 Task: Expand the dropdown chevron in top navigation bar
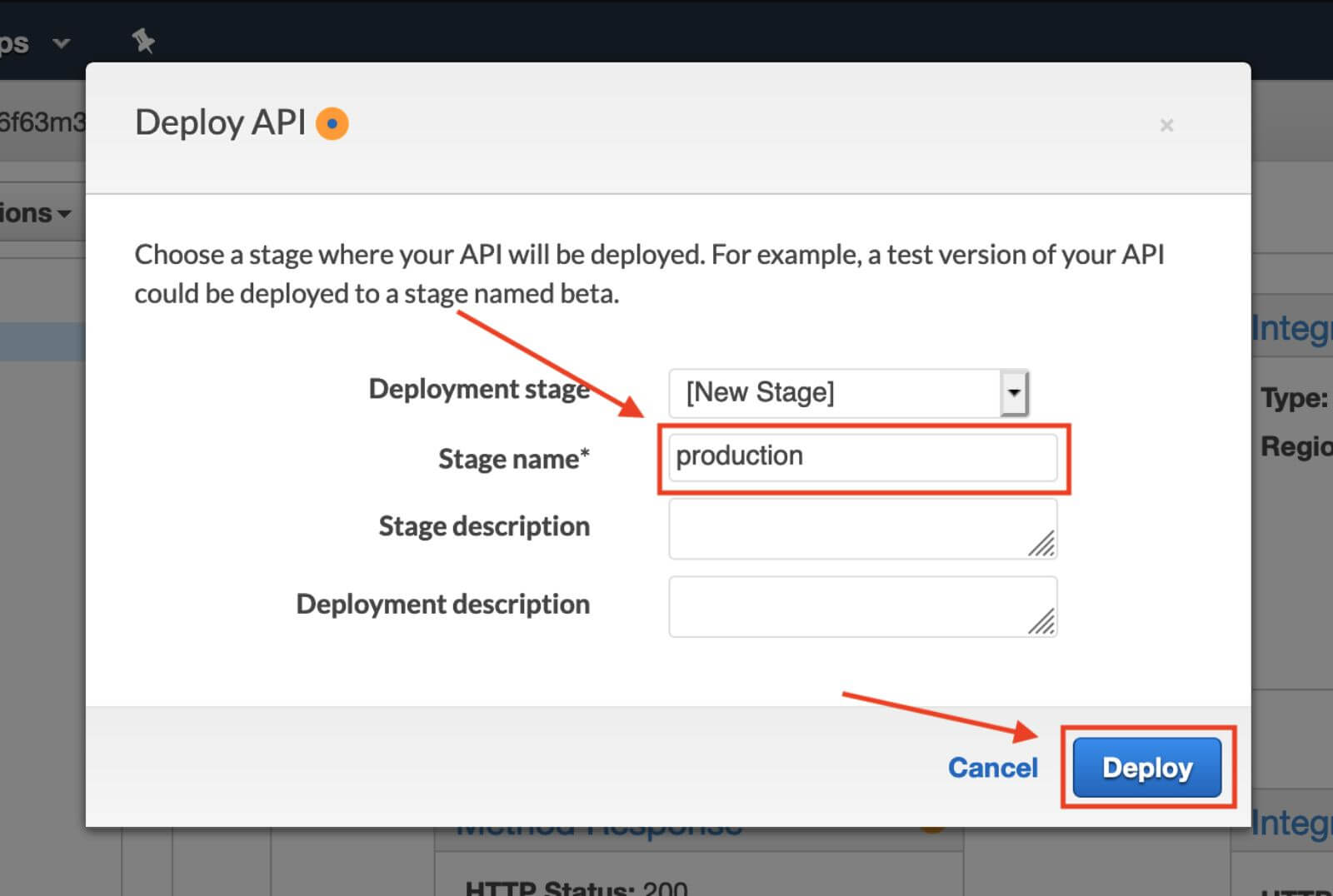(x=61, y=42)
